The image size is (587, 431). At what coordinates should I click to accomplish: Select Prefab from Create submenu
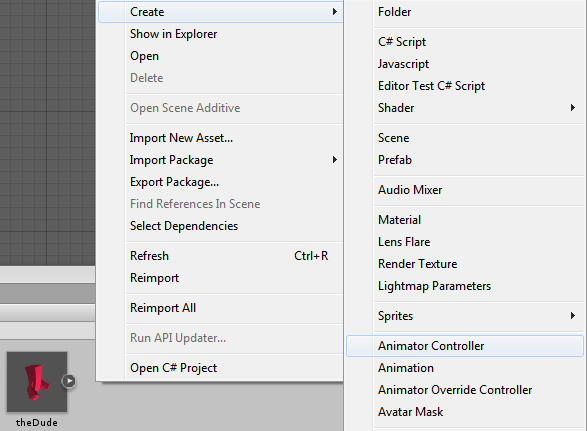point(395,160)
